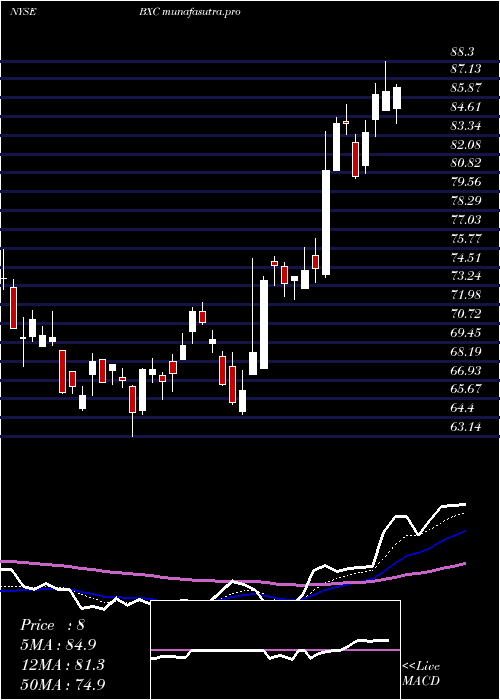Click the 79.56 price axis label
500x700 pixels.
coord(467,182)
